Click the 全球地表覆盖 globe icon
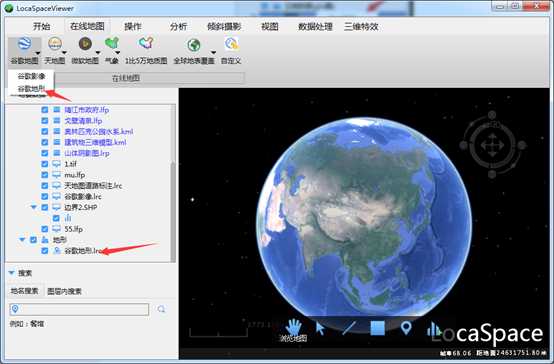554x364 pixels. (194, 45)
